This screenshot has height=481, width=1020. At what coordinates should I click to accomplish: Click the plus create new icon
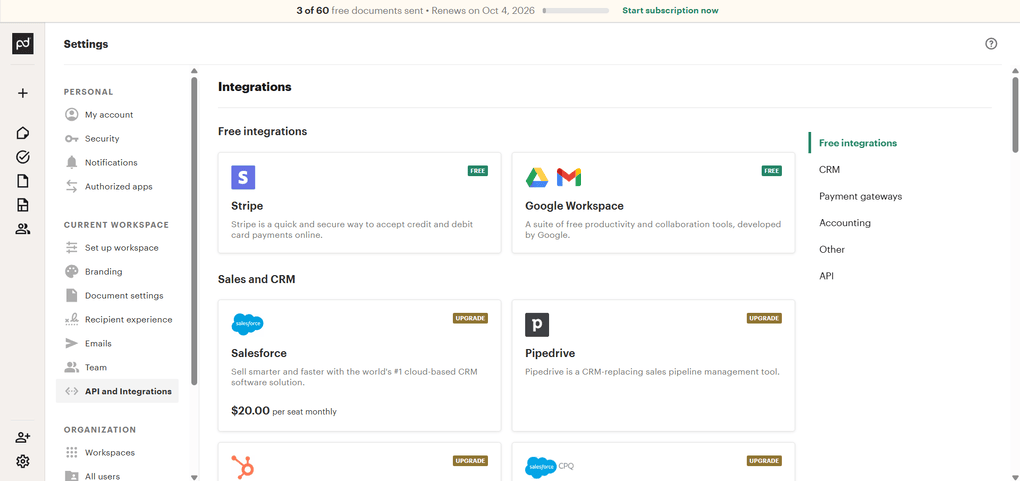tap(23, 93)
